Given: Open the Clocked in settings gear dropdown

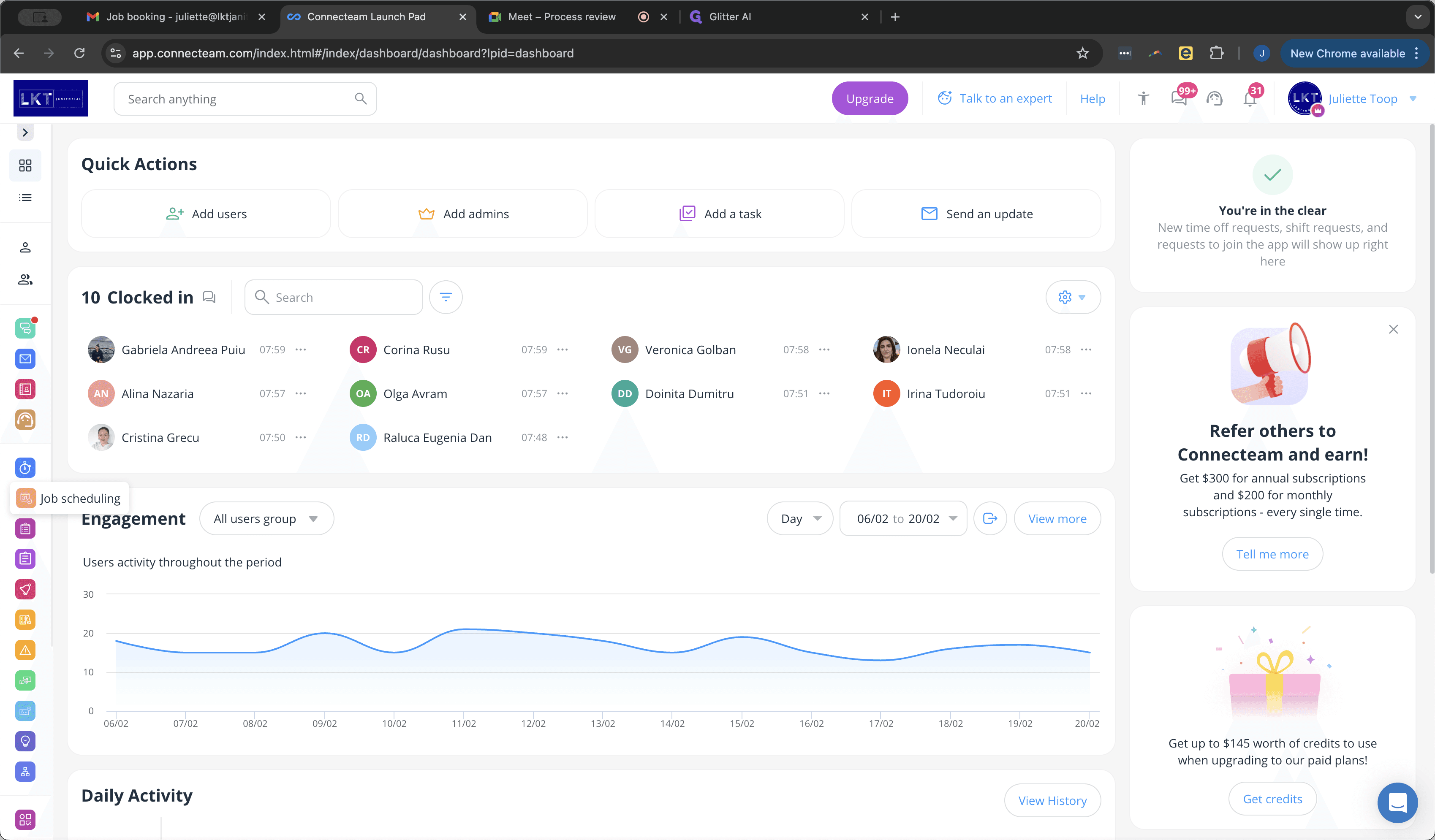Looking at the screenshot, I should (x=1073, y=297).
